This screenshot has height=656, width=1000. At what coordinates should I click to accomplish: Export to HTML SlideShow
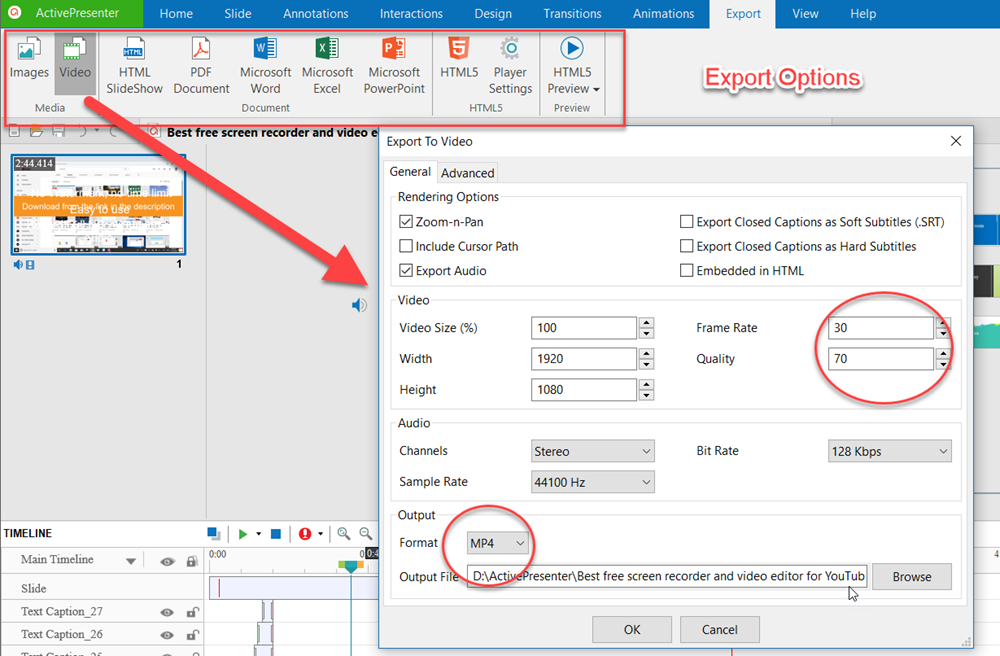tap(134, 65)
